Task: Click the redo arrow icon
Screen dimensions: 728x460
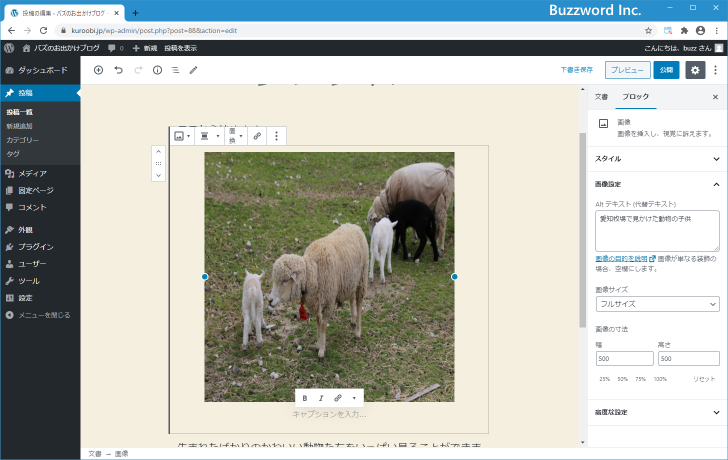Action: pos(138,70)
